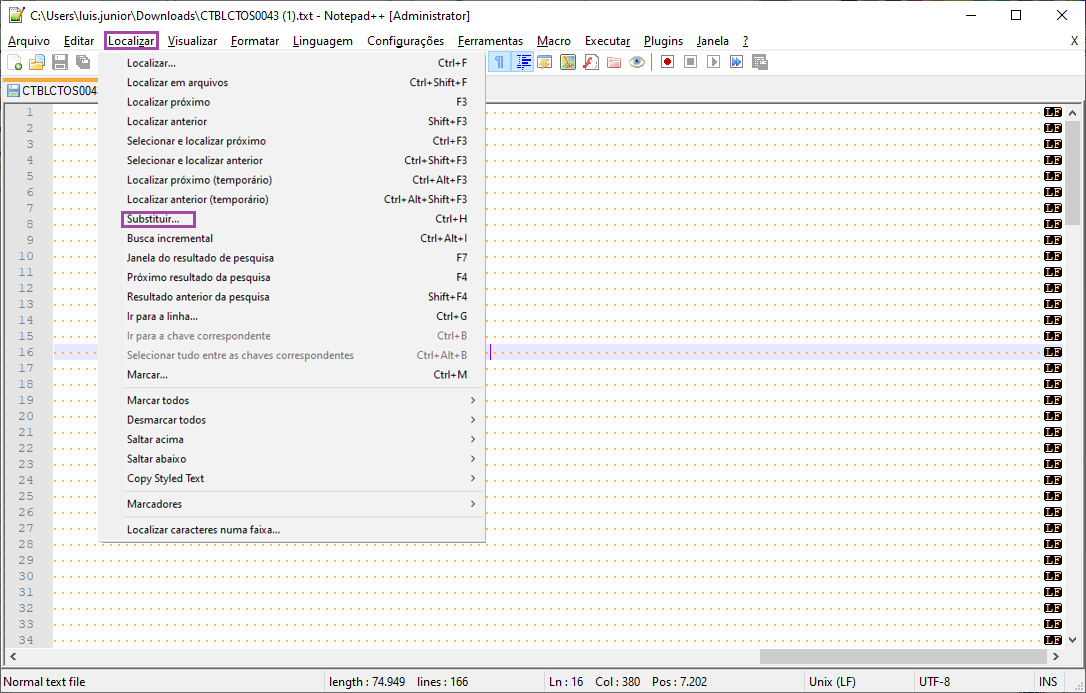This screenshot has width=1086, height=693.
Task: Choose Localizar em arquivos
Action: pyautogui.click(x=292, y=82)
